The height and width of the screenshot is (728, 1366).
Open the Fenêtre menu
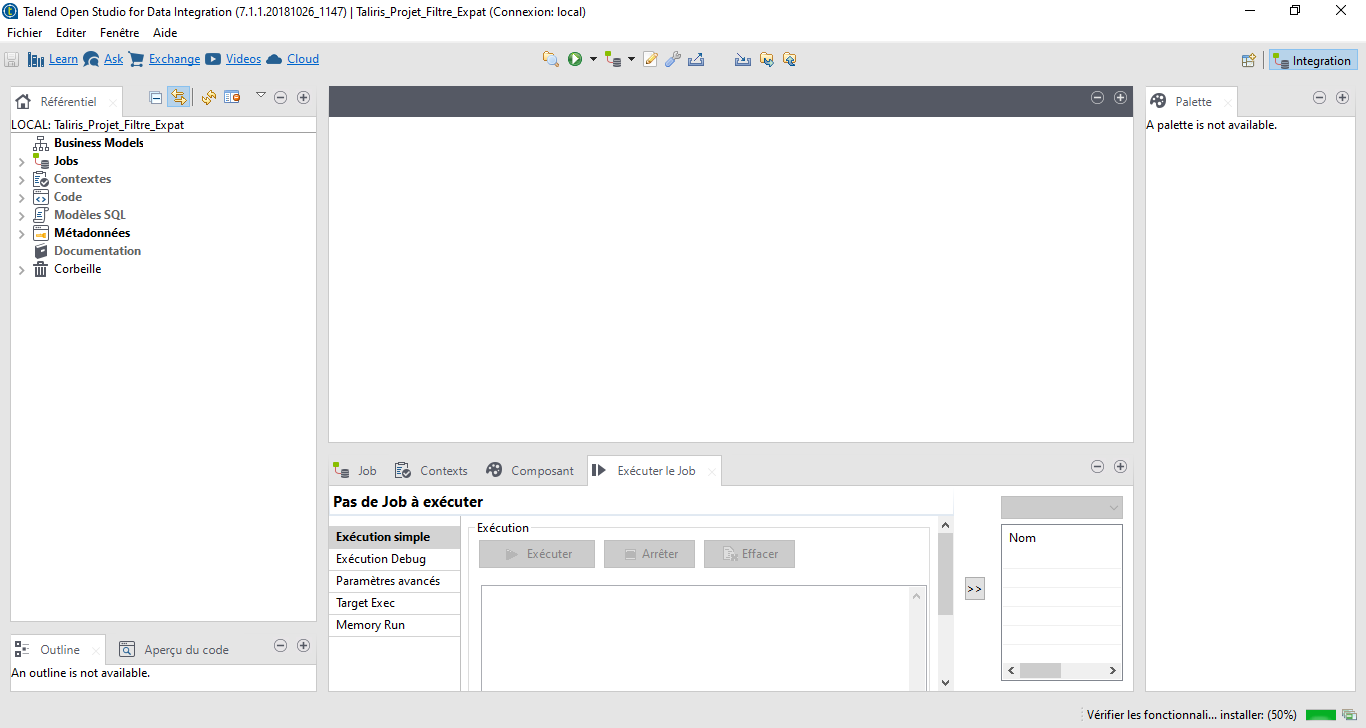[x=119, y=32]
